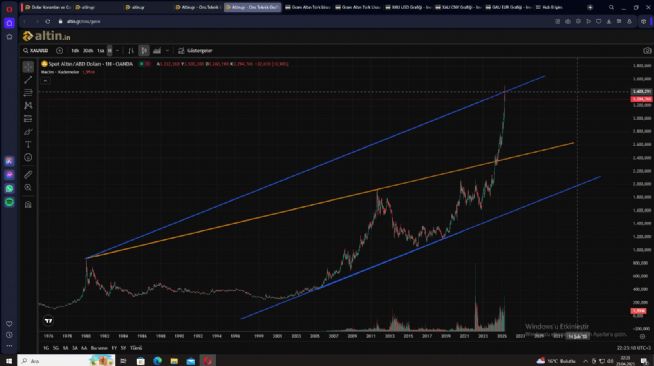Open chart type dropdown next to area icon

[x=167, y=50]
